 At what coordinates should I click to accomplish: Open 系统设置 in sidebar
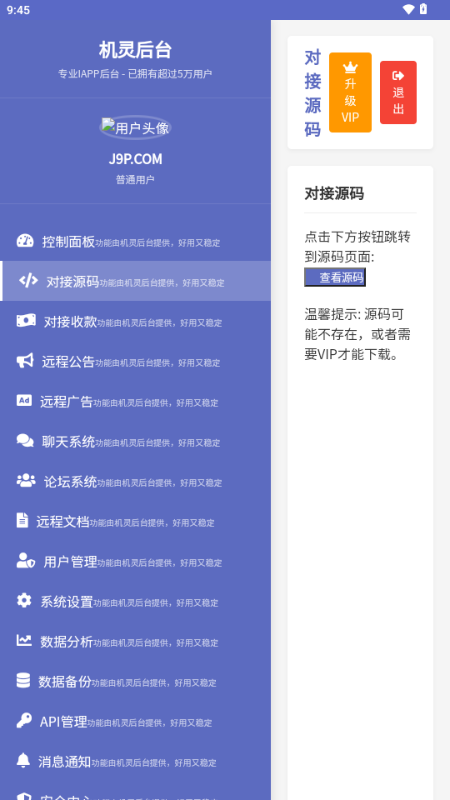click(135, 601)
